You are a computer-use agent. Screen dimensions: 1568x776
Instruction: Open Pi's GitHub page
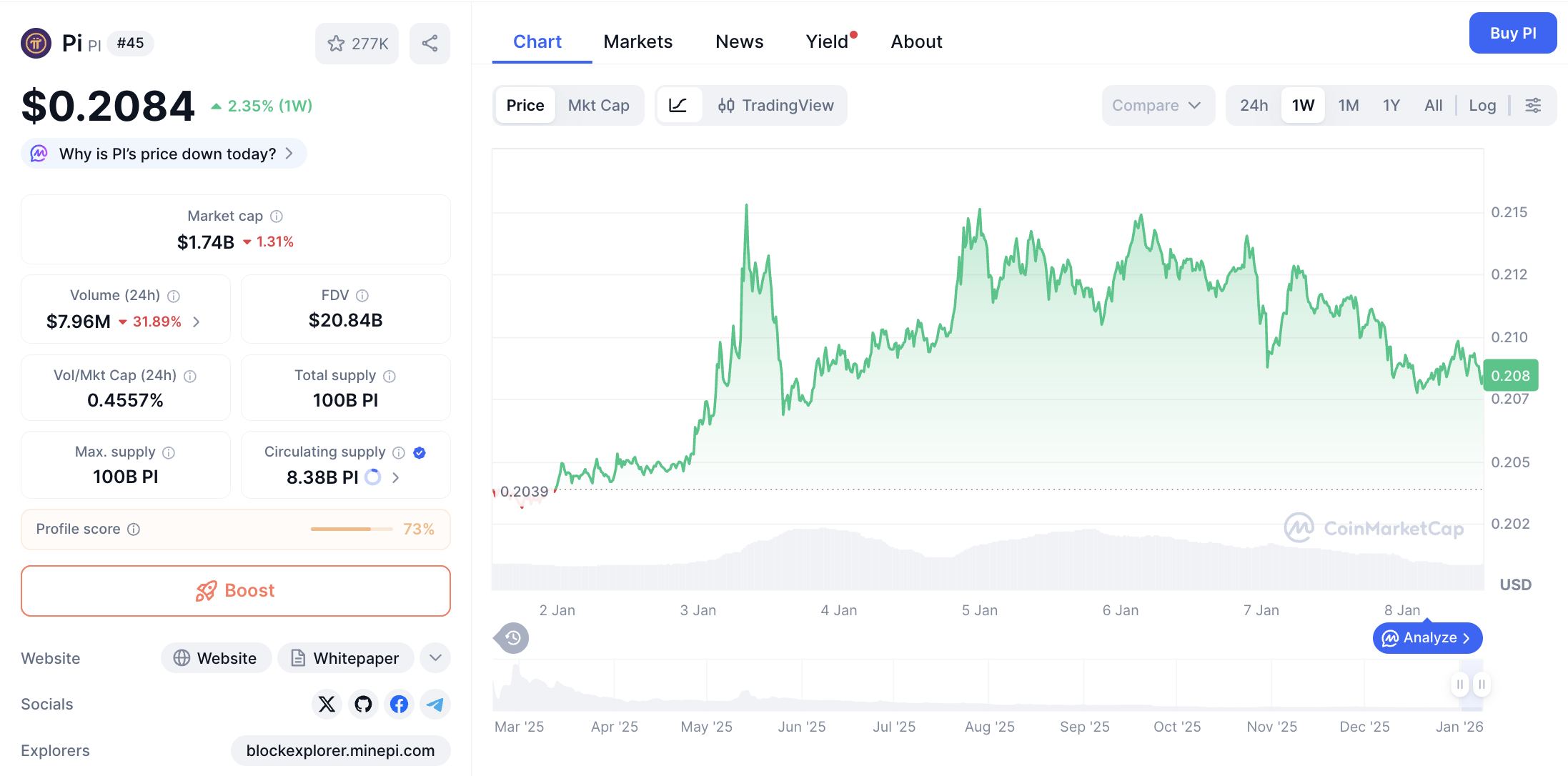363,704
